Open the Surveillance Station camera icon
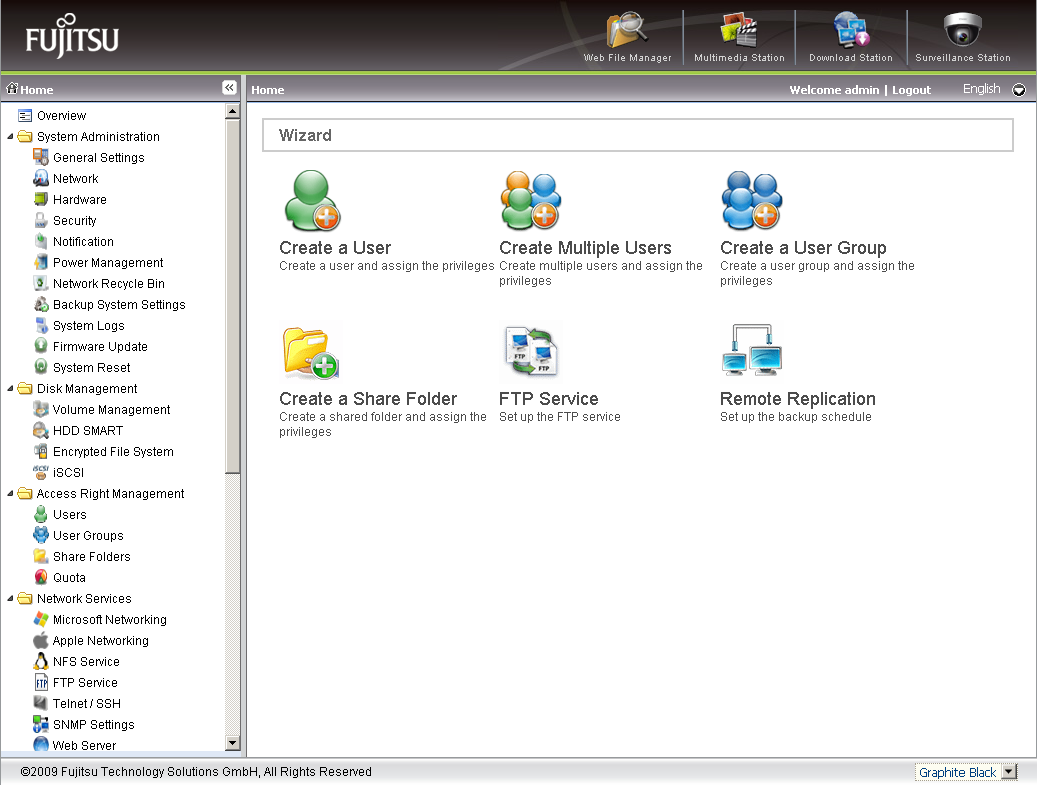This screenshot has height=785, width=1037. 963,32
